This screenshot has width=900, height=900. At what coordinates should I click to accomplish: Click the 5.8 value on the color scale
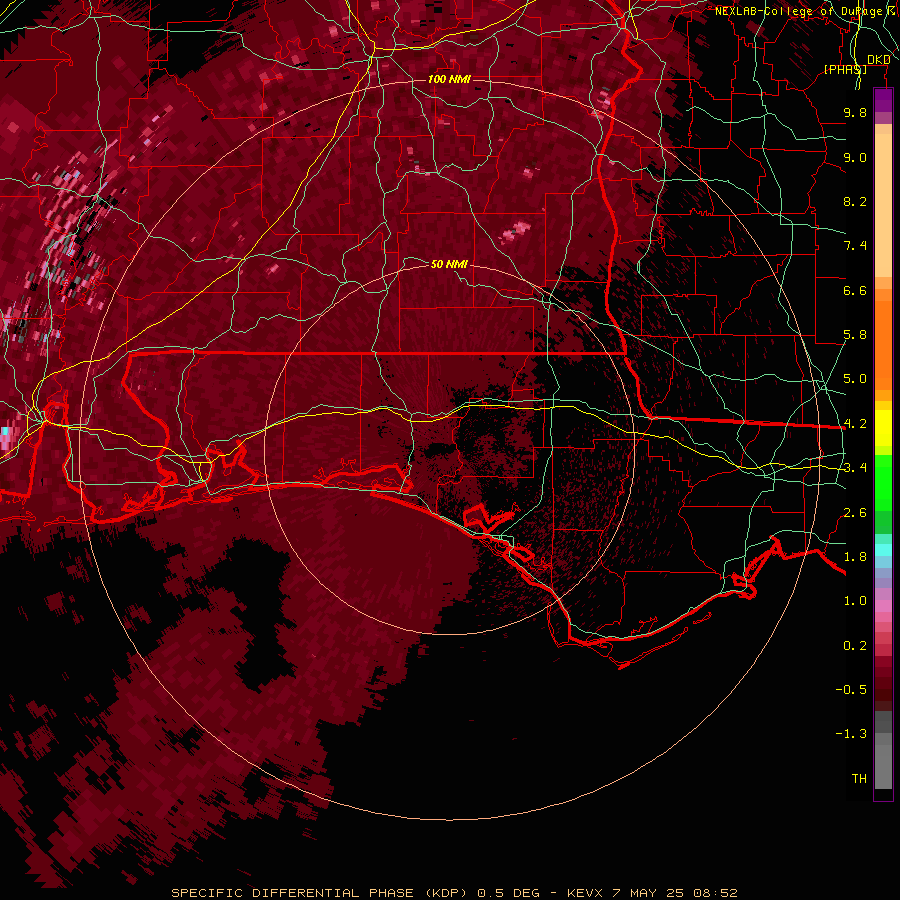855,335
